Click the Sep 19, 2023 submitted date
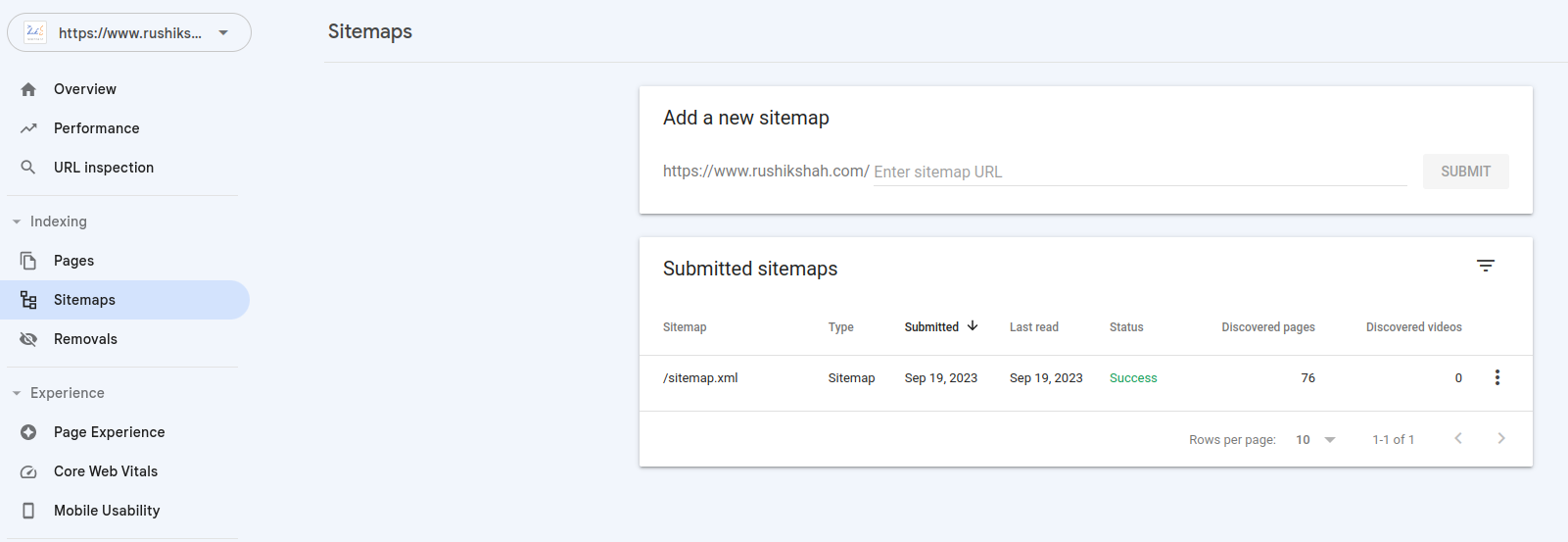The height and width of the screenshot is (542, 1568). coord(940,378)
